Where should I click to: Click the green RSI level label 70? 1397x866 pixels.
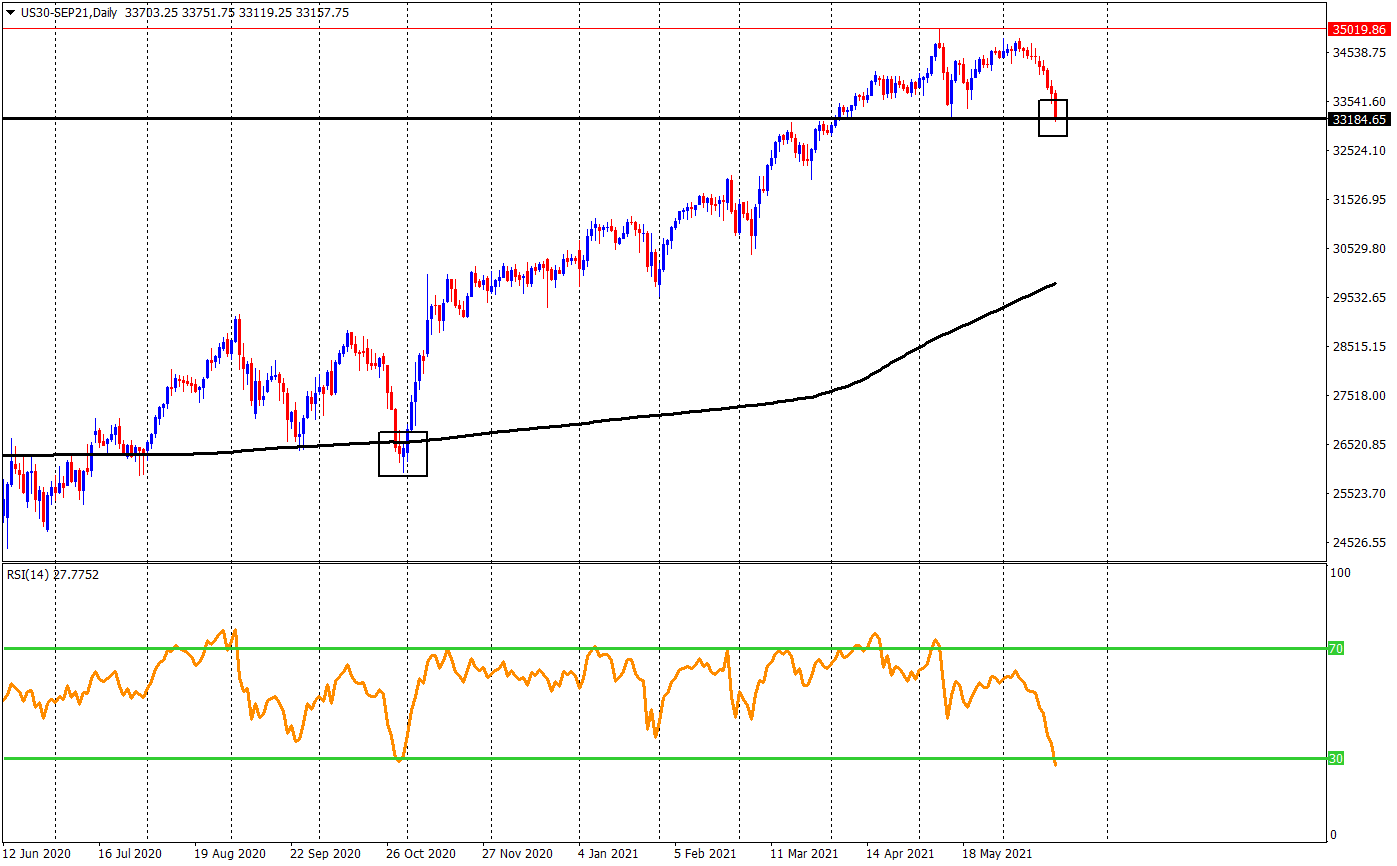[x=1335, y=648]
